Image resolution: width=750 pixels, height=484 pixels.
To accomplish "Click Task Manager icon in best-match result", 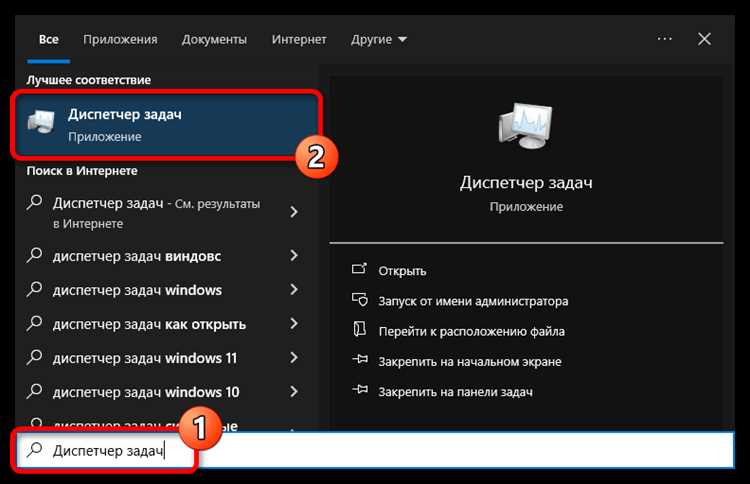I will tap(41, 122).
